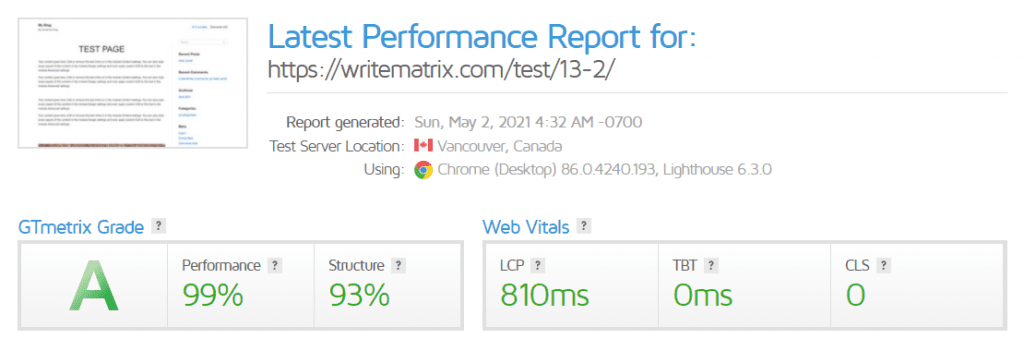Click the question mark next to TBT
The height and width of the screenshot is (363, 1024).
(711, 266)
